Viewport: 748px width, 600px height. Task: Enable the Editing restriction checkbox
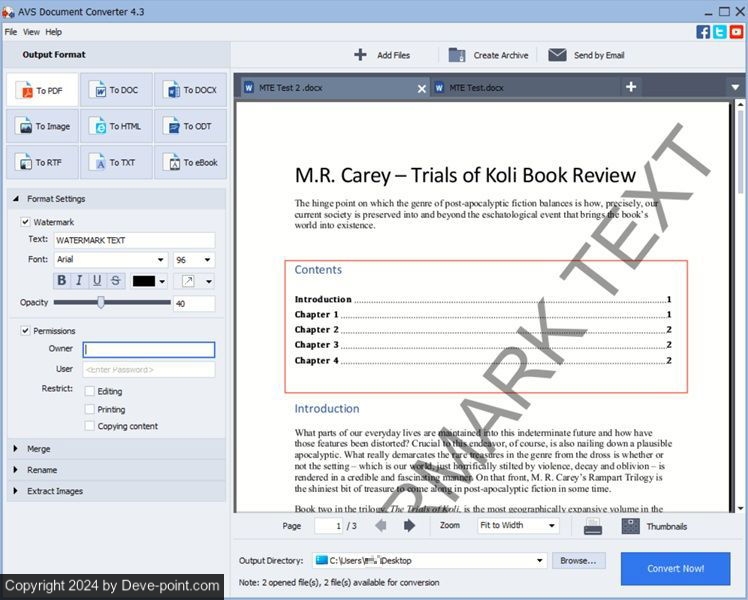pyautogui.click(x=90, y=391)
